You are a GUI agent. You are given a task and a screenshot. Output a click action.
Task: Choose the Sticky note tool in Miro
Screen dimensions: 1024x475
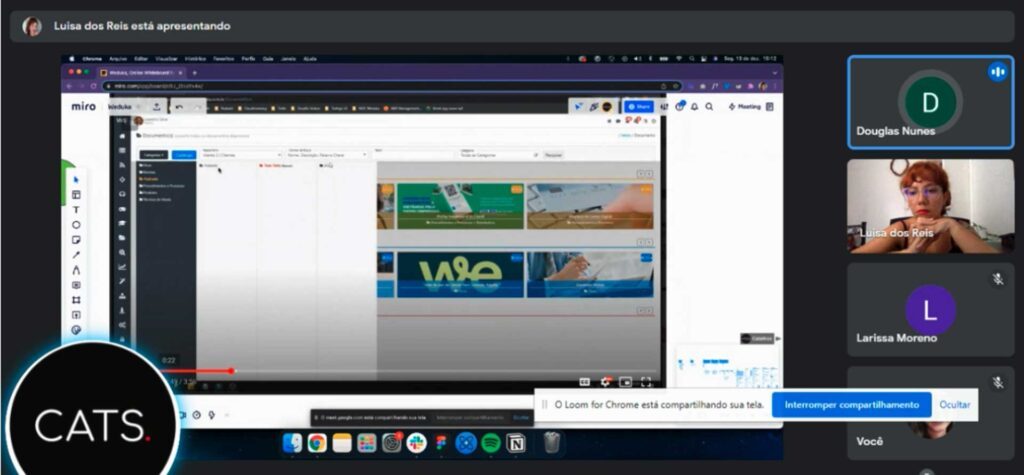76,240
